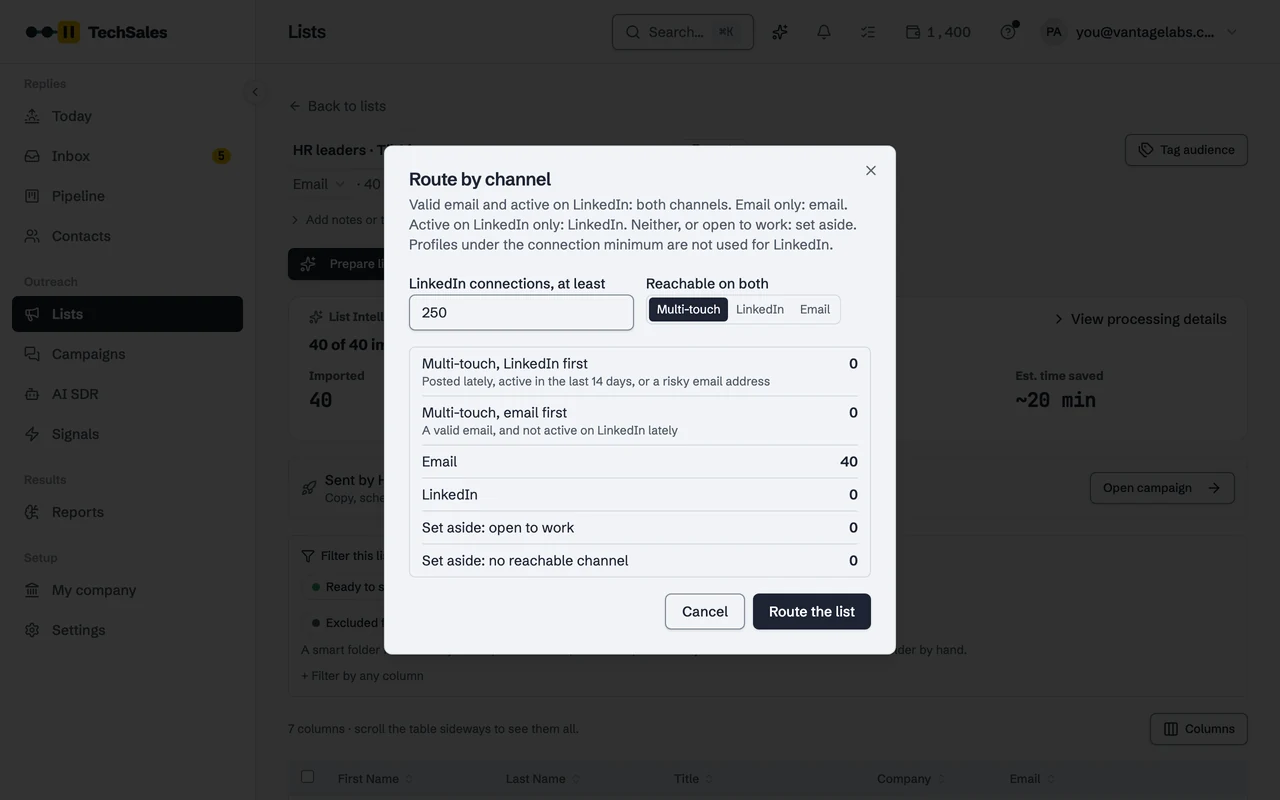Click the credits wallet showing 1,400
The image size is (1280, 800).
[x=938, y=32]
